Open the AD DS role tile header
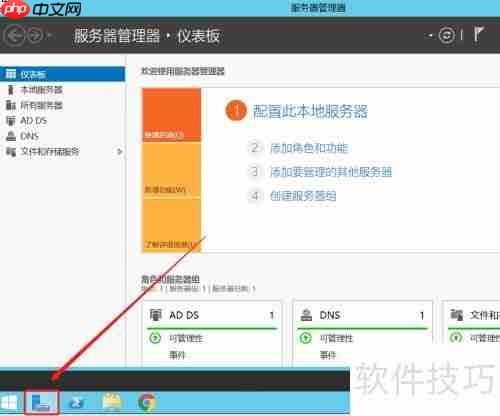This screenshot has width=500, height=416. tap(212, 315)
